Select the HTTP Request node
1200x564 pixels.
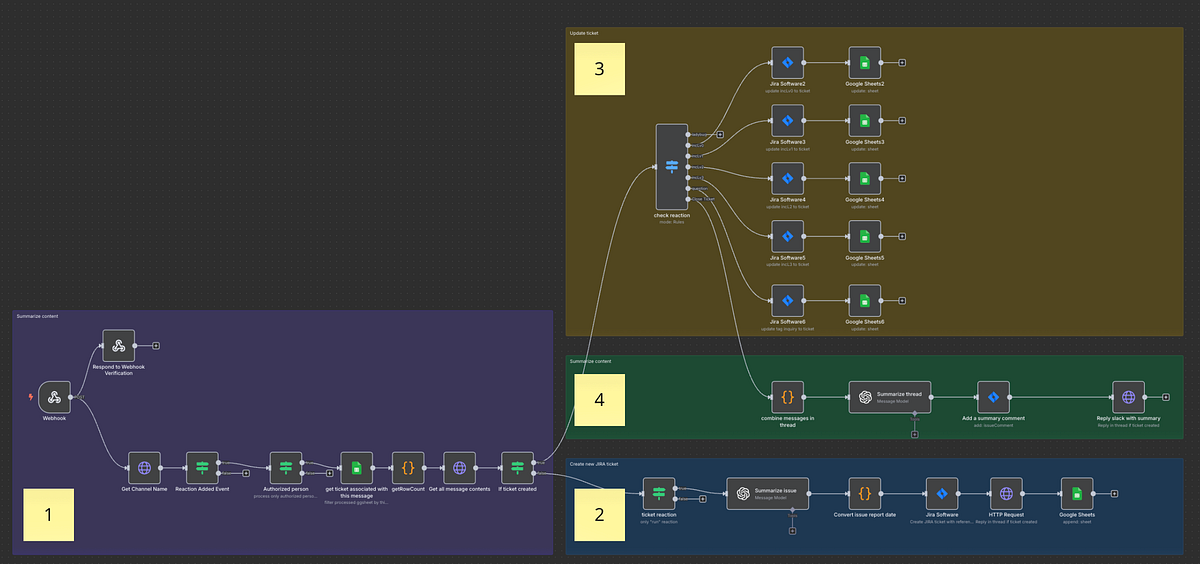pyautogui.click(x=1007, y=493)
